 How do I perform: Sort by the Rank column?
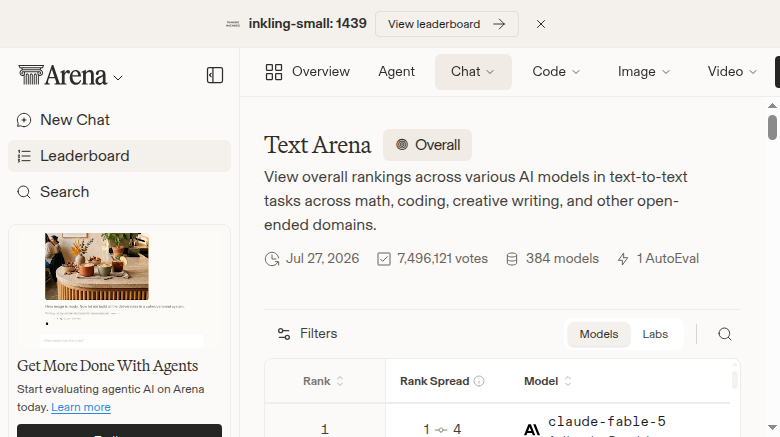(323, 381)
